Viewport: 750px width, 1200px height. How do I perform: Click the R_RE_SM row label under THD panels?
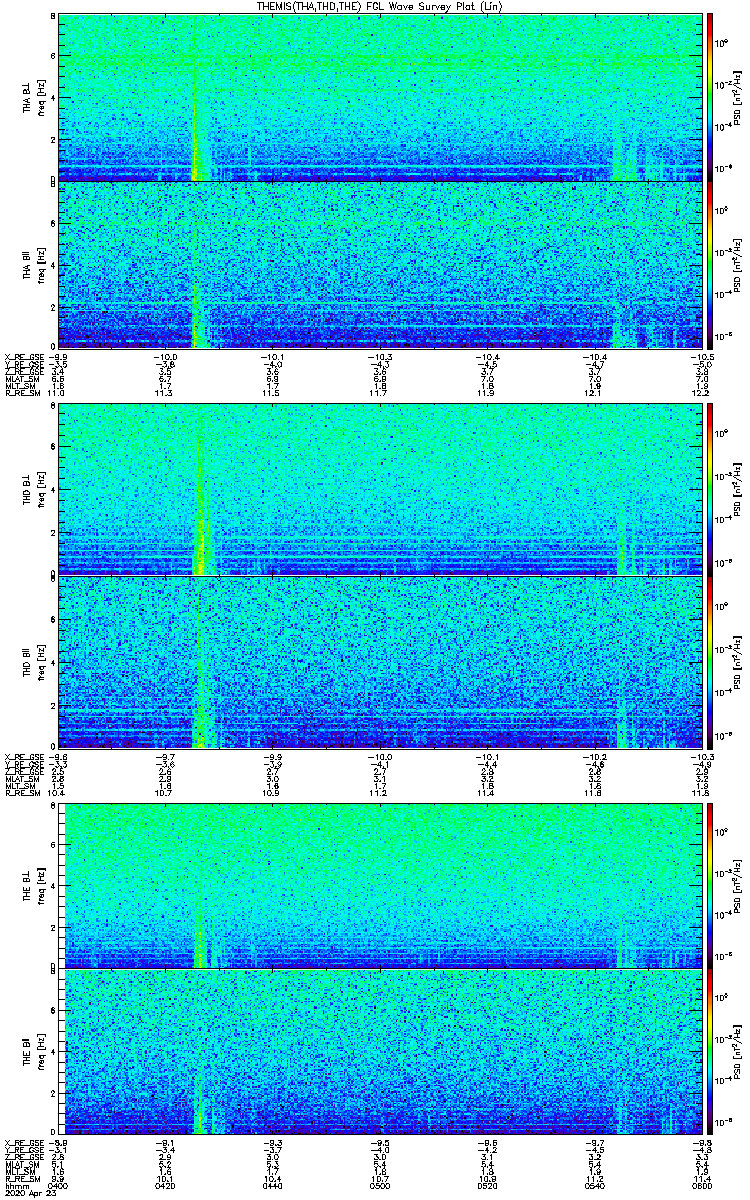point(21,793)
